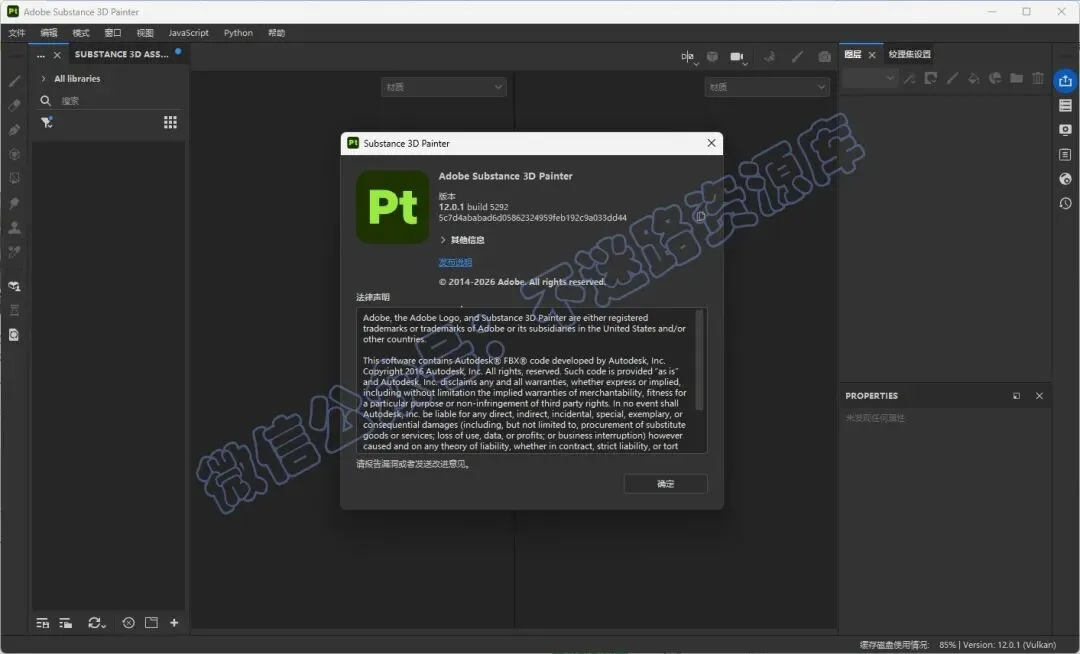
Task: Select the Projection tool
Action: pos(14,130)
